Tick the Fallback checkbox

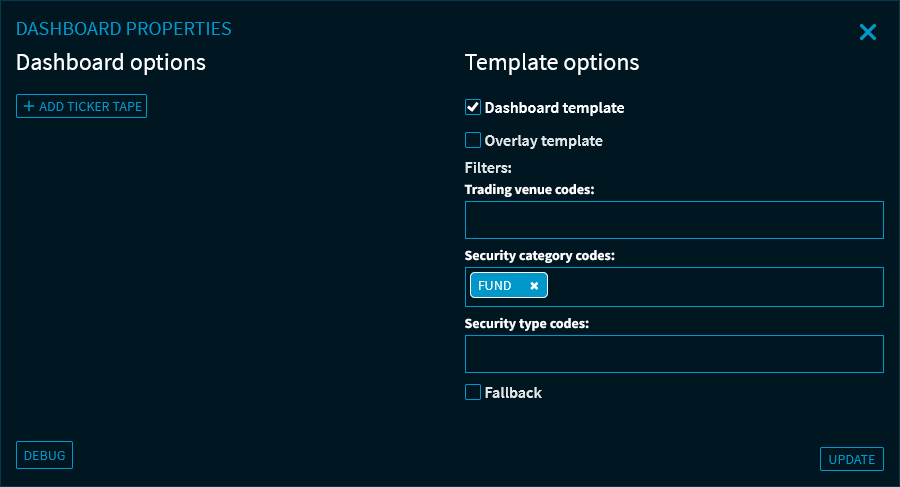click(473, 392)
